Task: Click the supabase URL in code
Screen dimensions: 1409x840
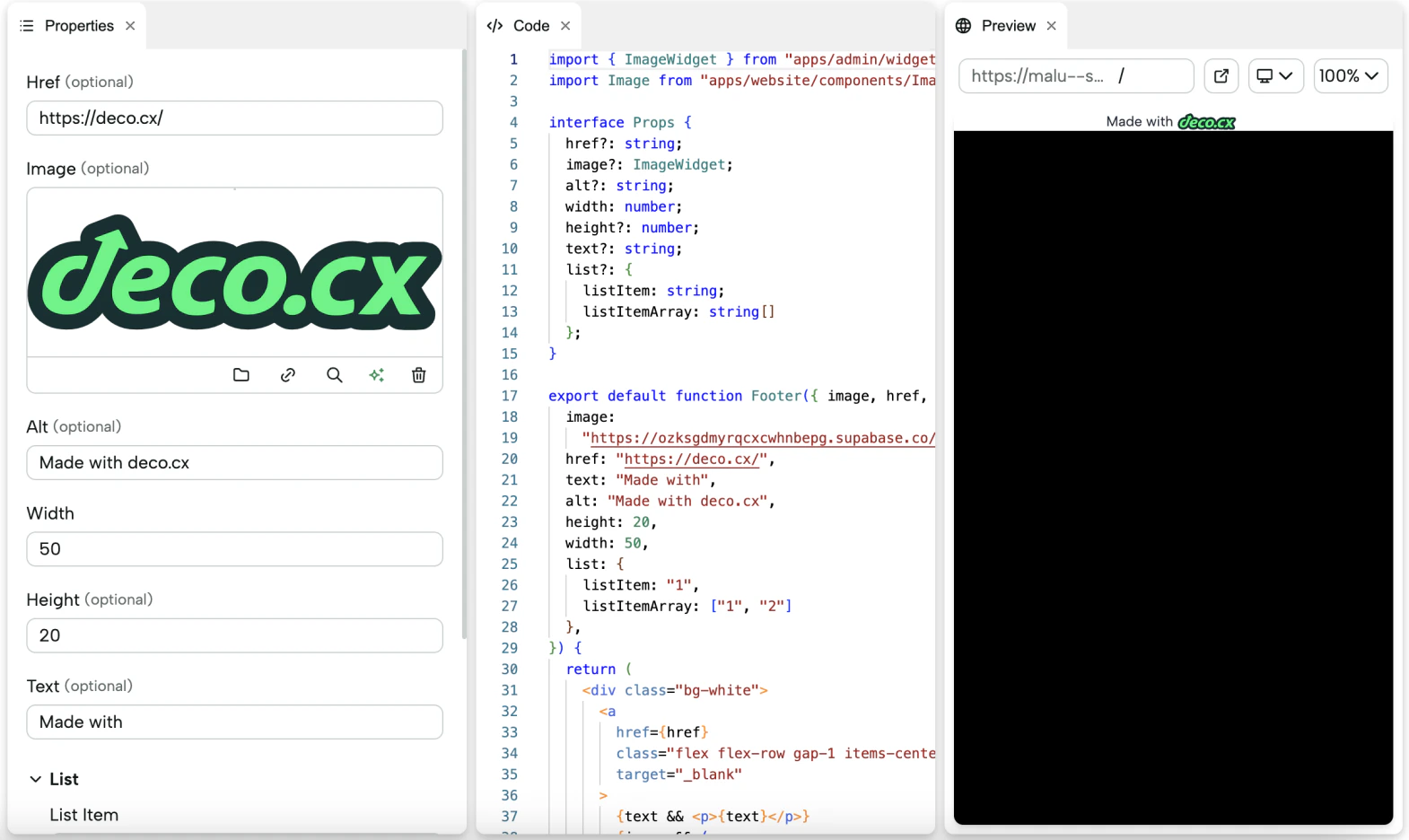Action: pos(763,438)
